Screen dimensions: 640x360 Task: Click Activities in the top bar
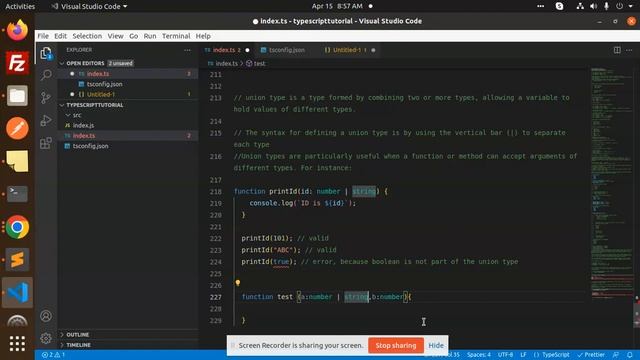(x=20, y=6)
